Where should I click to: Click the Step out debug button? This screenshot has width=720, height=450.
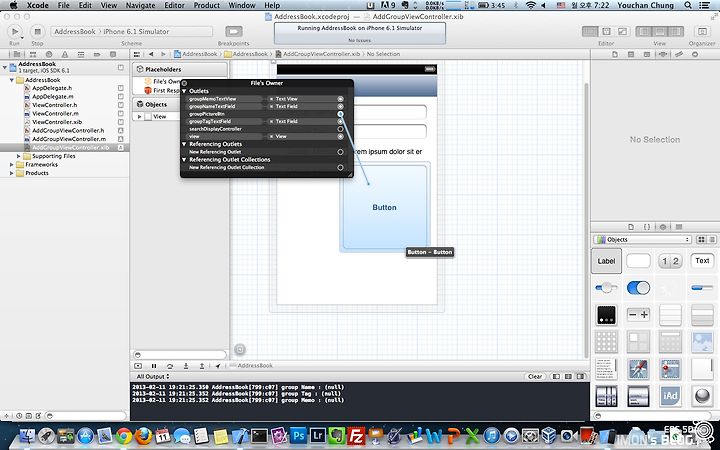(x=202, y=366)
